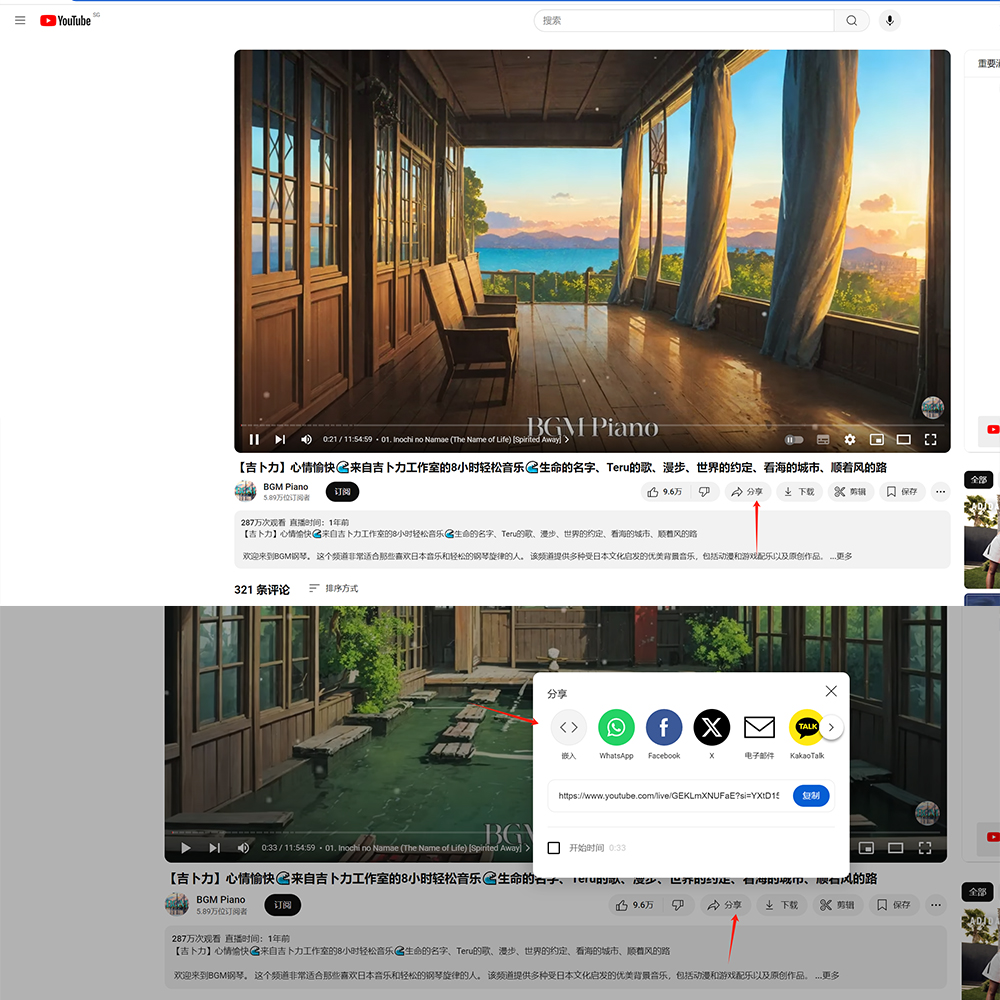Viewport: 1000px width, 1000px height.
Task: Enable theater mode on the undimmed upper player
Action: pos(904,439)
